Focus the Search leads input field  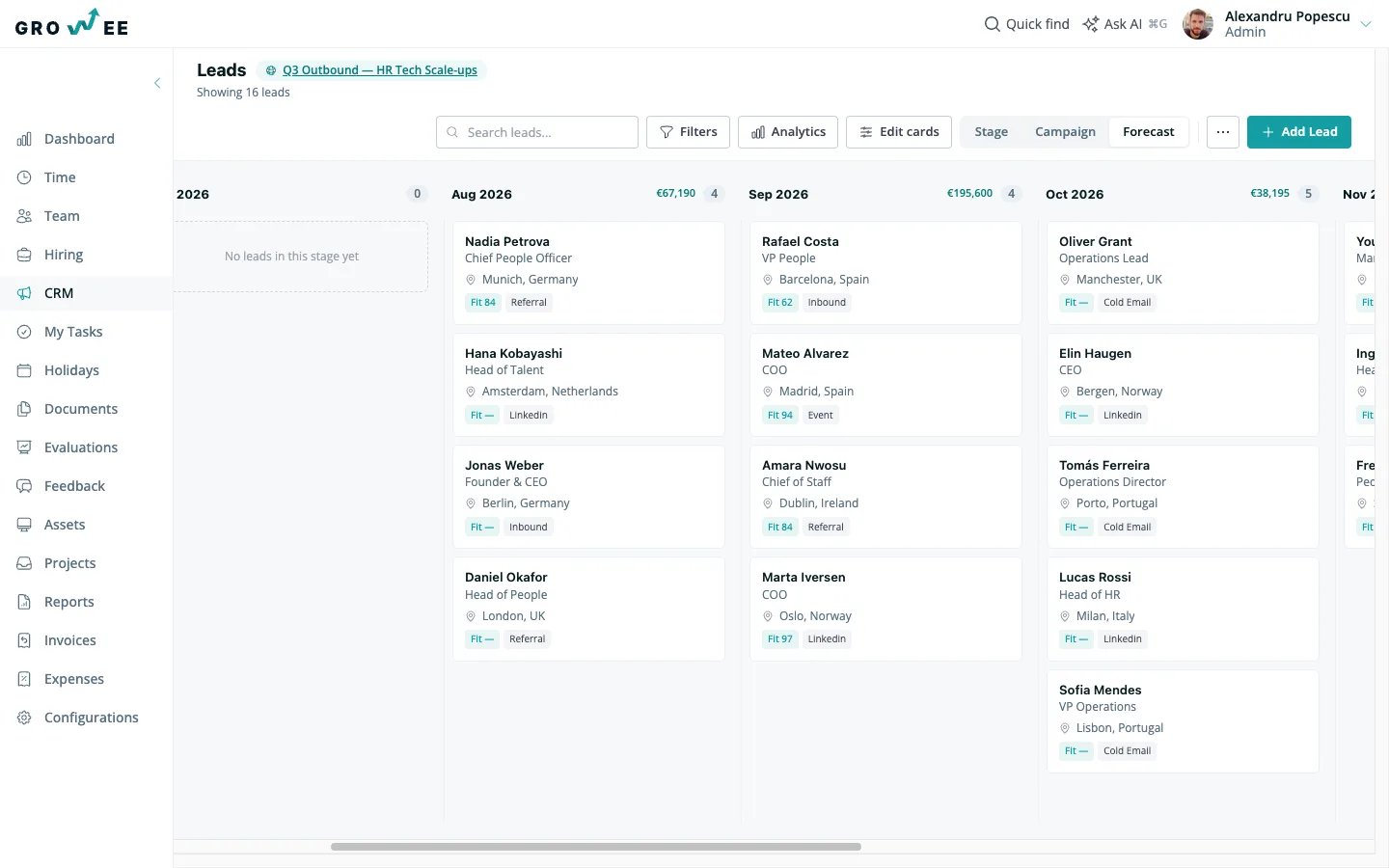537,132
